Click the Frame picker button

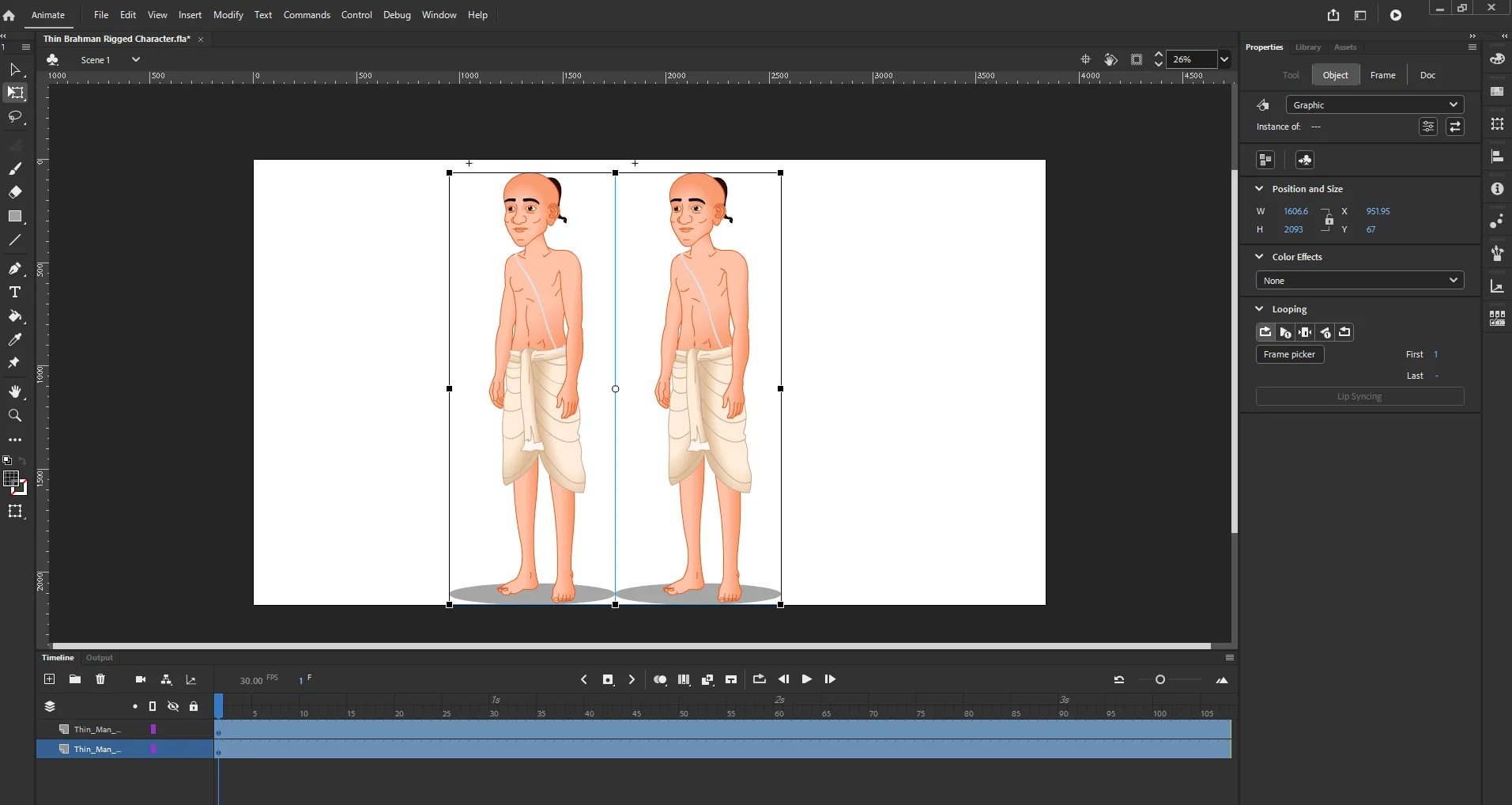1289,354
